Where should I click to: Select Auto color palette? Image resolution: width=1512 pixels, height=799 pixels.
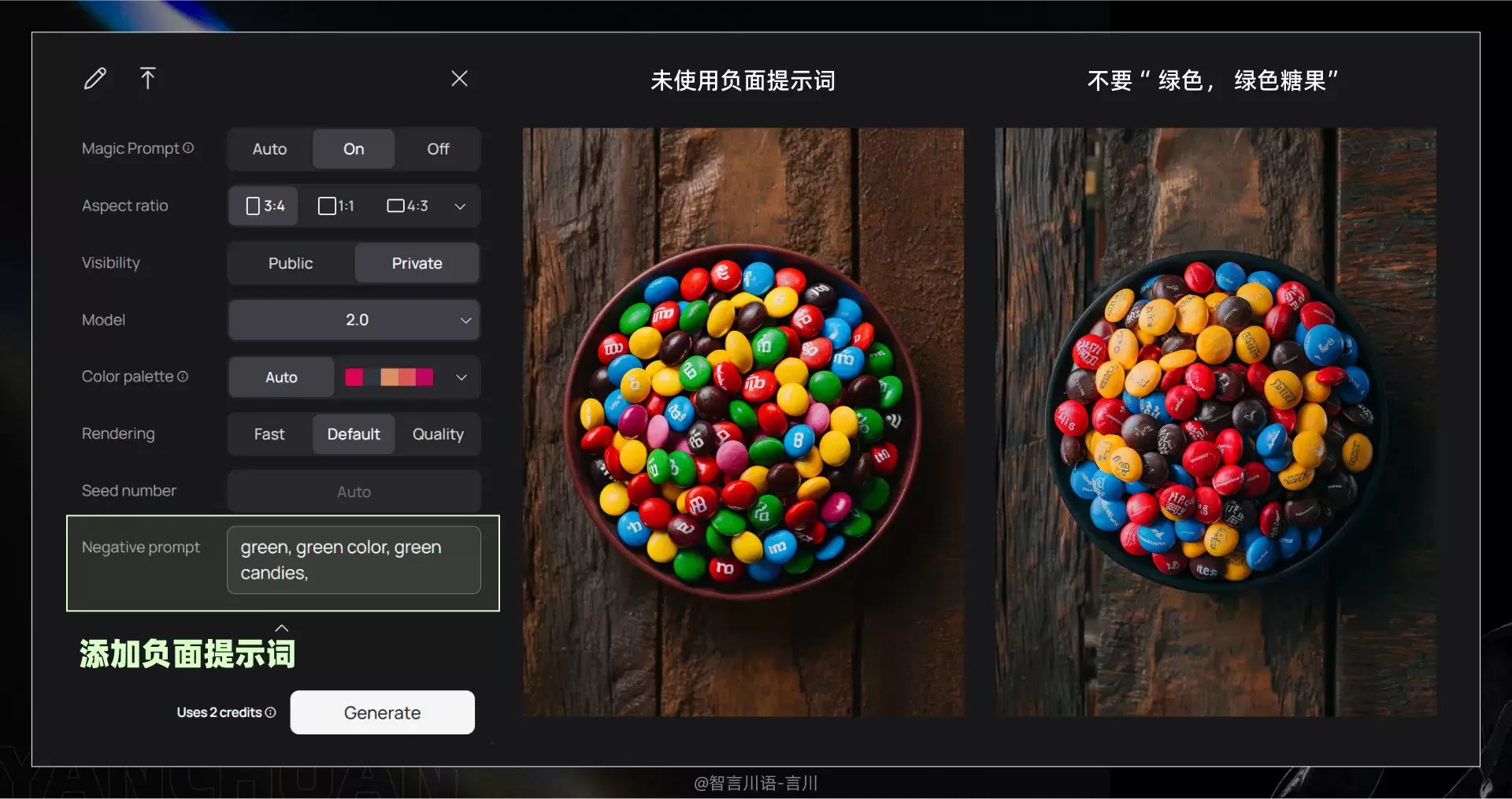[281, 377]
